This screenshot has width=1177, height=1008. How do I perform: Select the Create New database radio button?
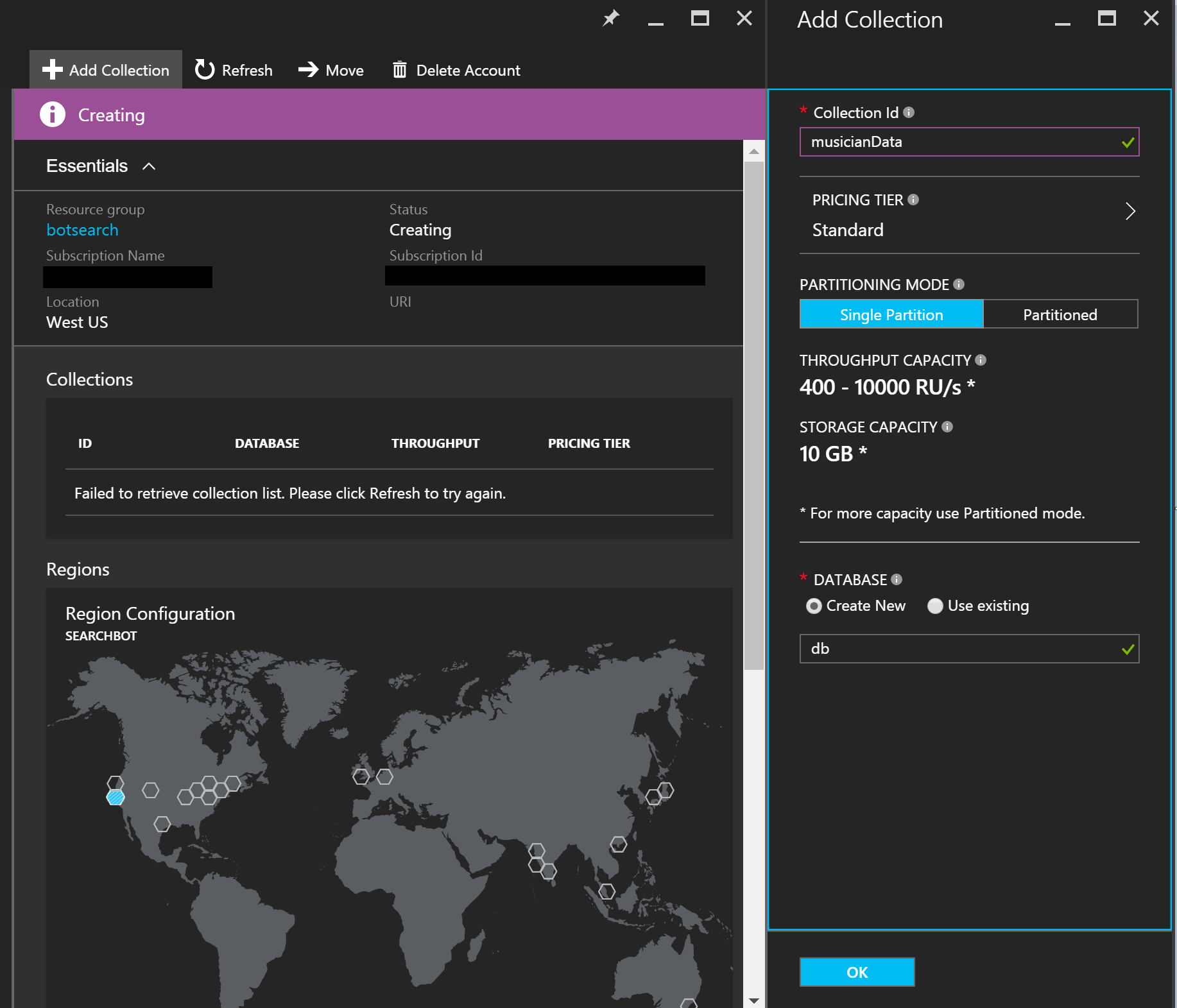click(814, 606)
